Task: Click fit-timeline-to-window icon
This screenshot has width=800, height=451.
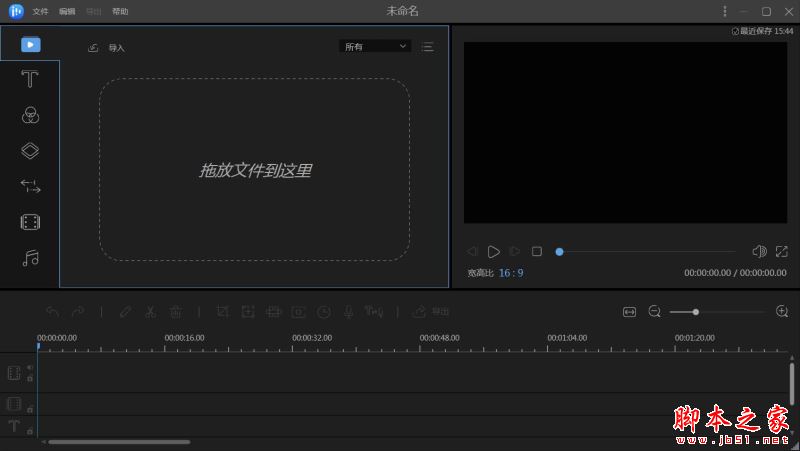Action: [x=630, y=312]
